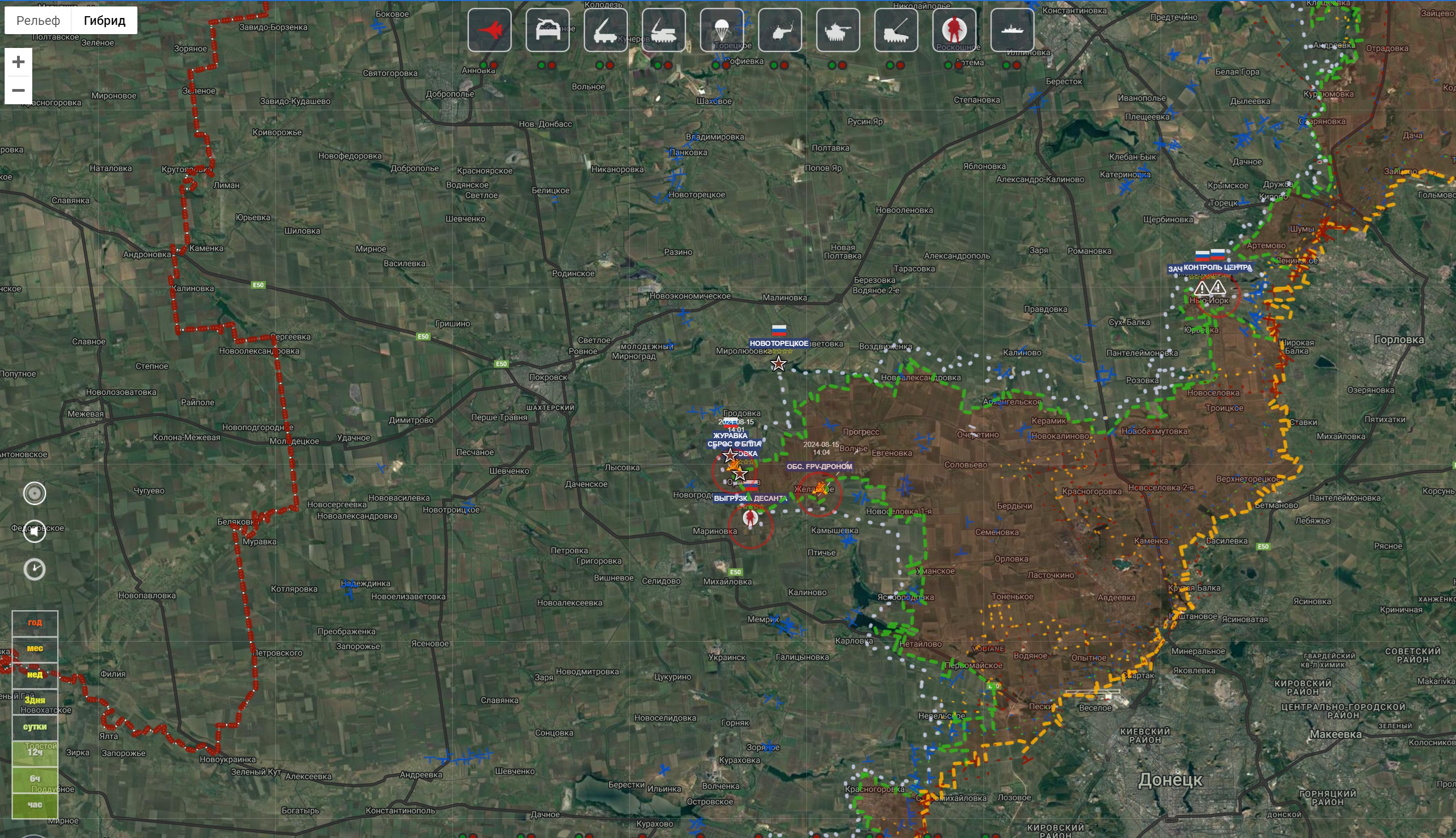Click the helicopter icon in top toolbar

780,30
